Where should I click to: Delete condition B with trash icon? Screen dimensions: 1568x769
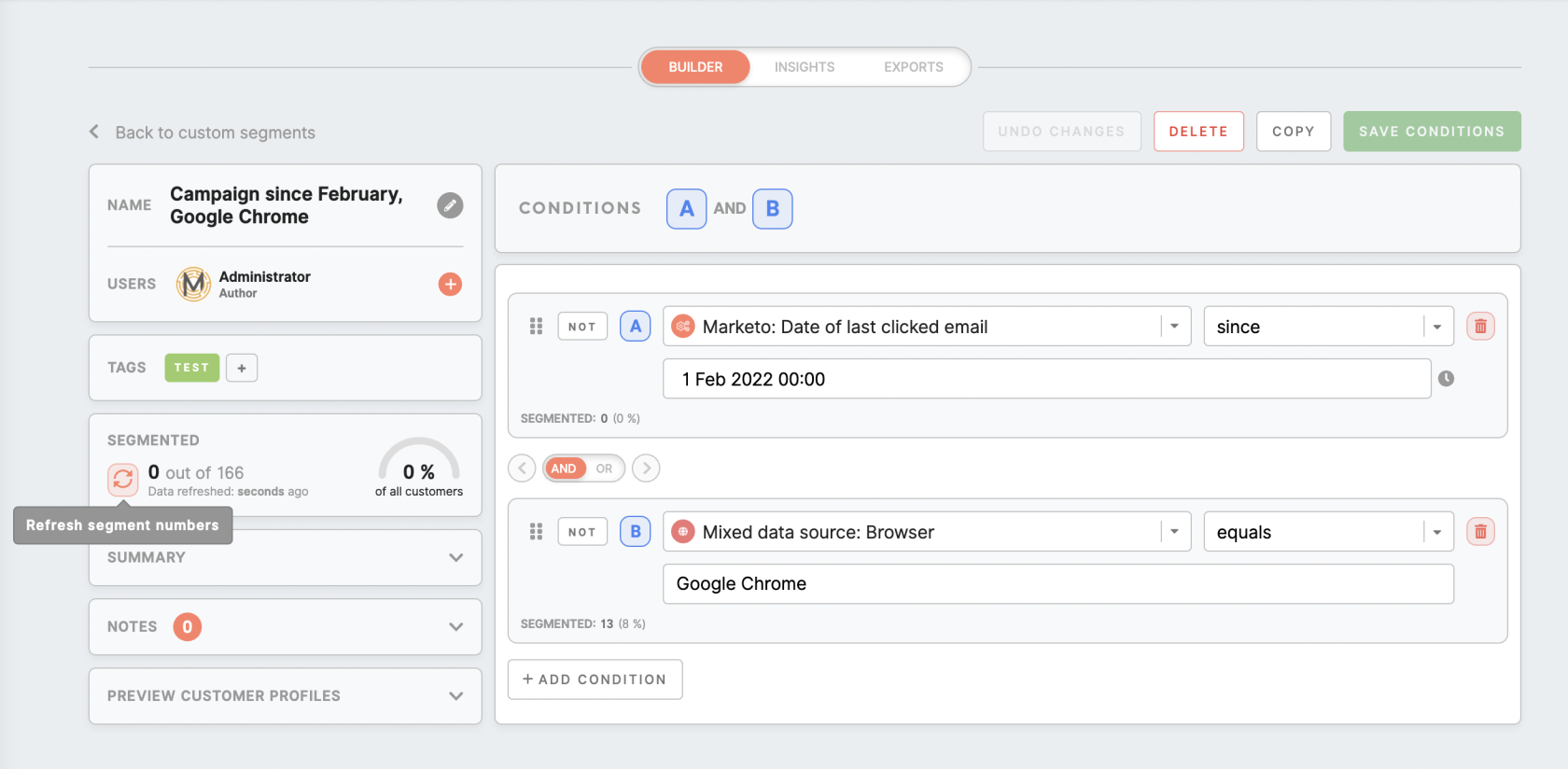1480,532
